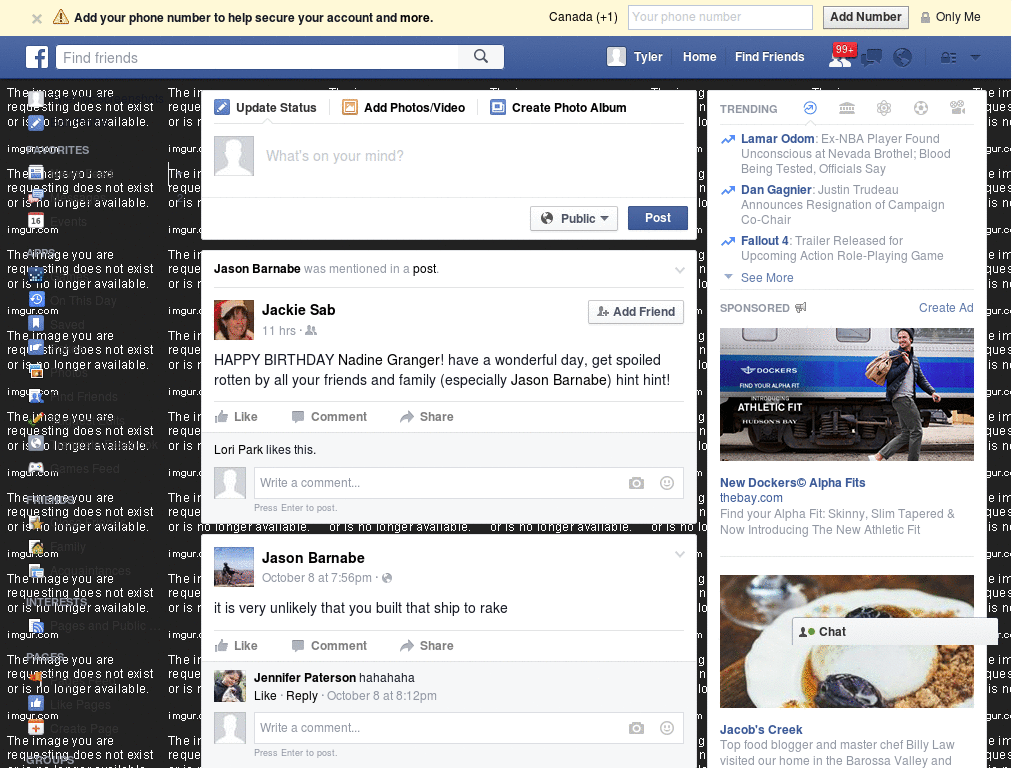Open Find Friends in top bar
Screen dimensions: 1024x768
pos(769,57)
